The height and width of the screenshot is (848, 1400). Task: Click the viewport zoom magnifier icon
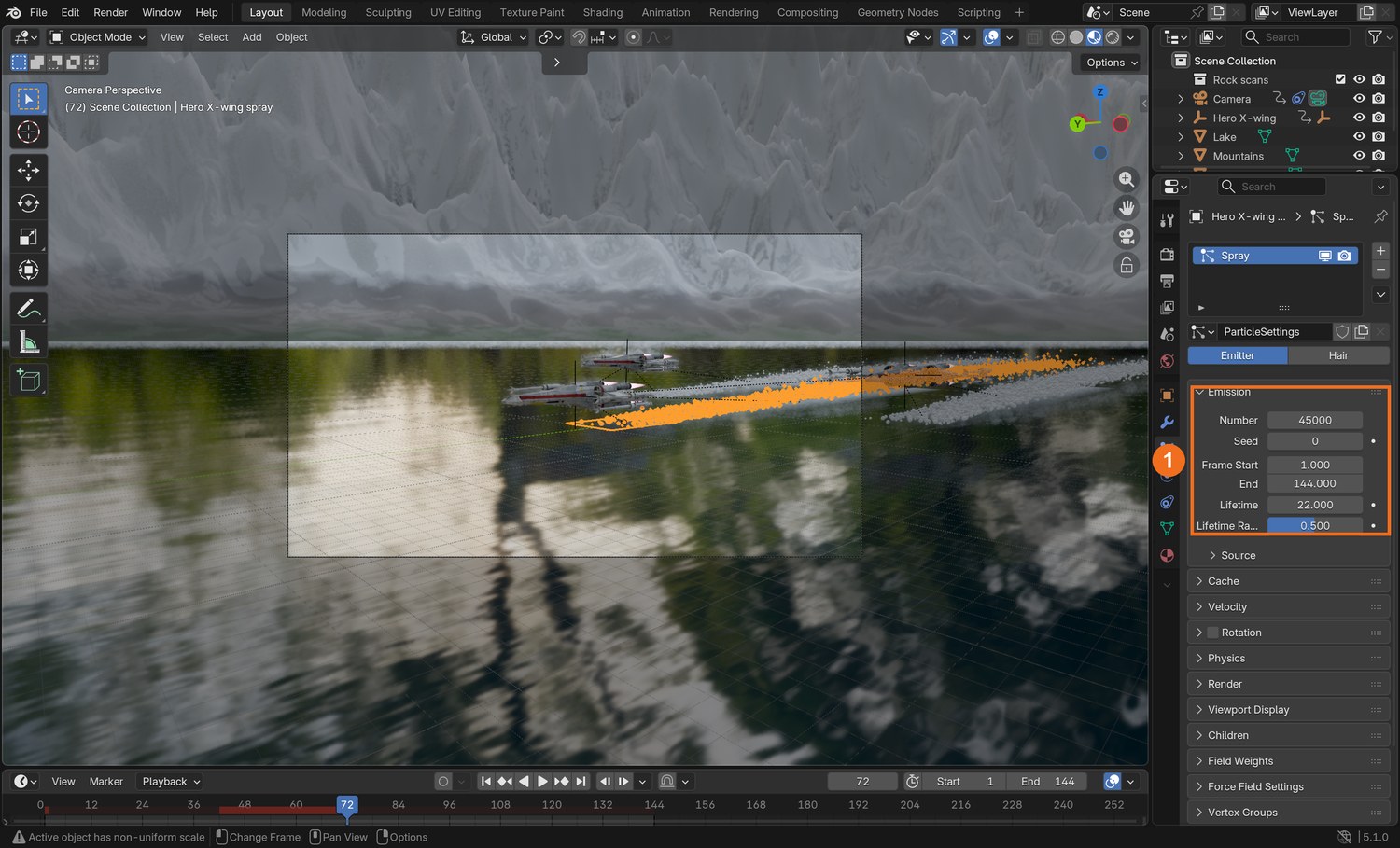pyautogui.click(x=1127, y=179)
